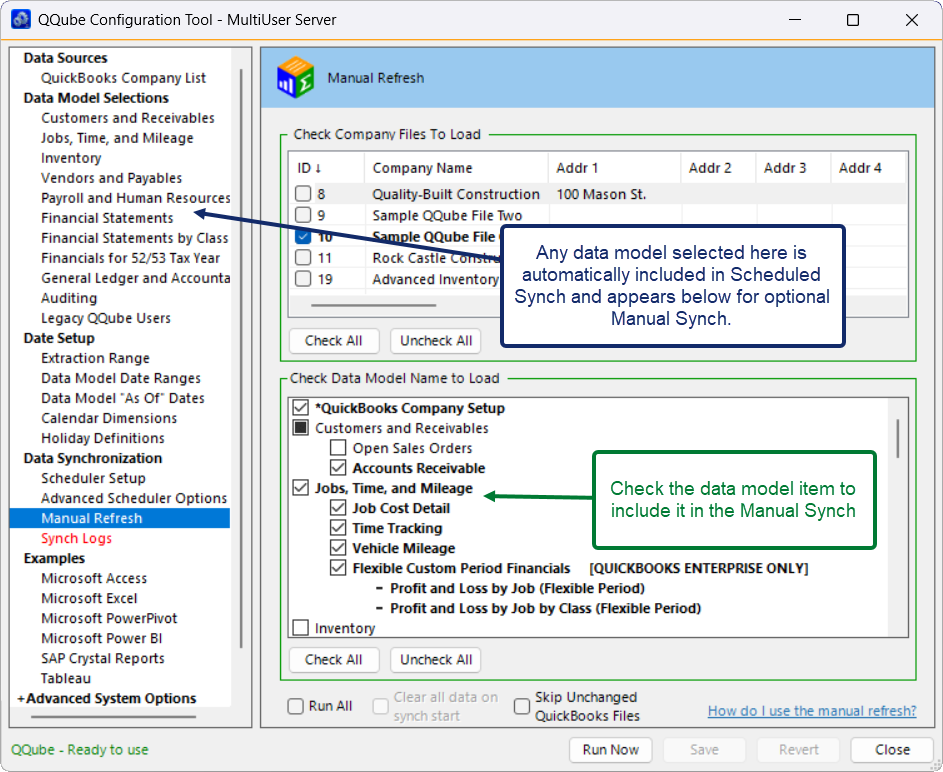Open Payroll and Human Resources page
The image size is (943, 772).
(x=135, y=198)
